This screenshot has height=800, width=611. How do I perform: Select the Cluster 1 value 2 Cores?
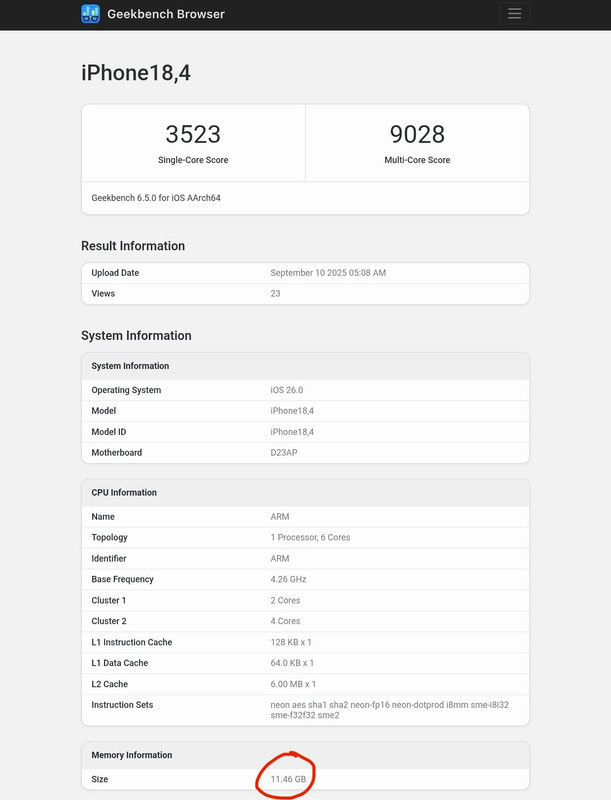point(286,600)
